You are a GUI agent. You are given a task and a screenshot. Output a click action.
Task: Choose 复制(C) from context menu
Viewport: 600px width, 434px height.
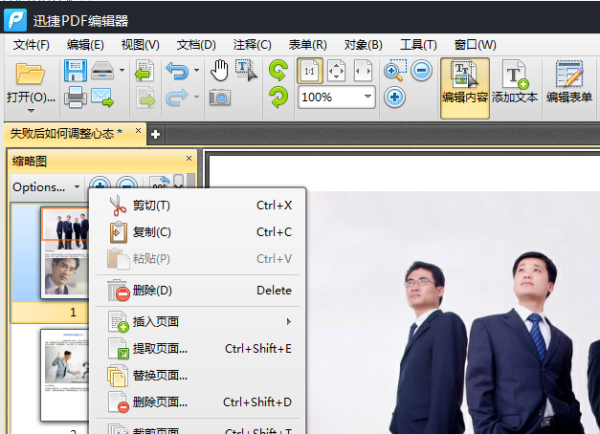point(197,232)
